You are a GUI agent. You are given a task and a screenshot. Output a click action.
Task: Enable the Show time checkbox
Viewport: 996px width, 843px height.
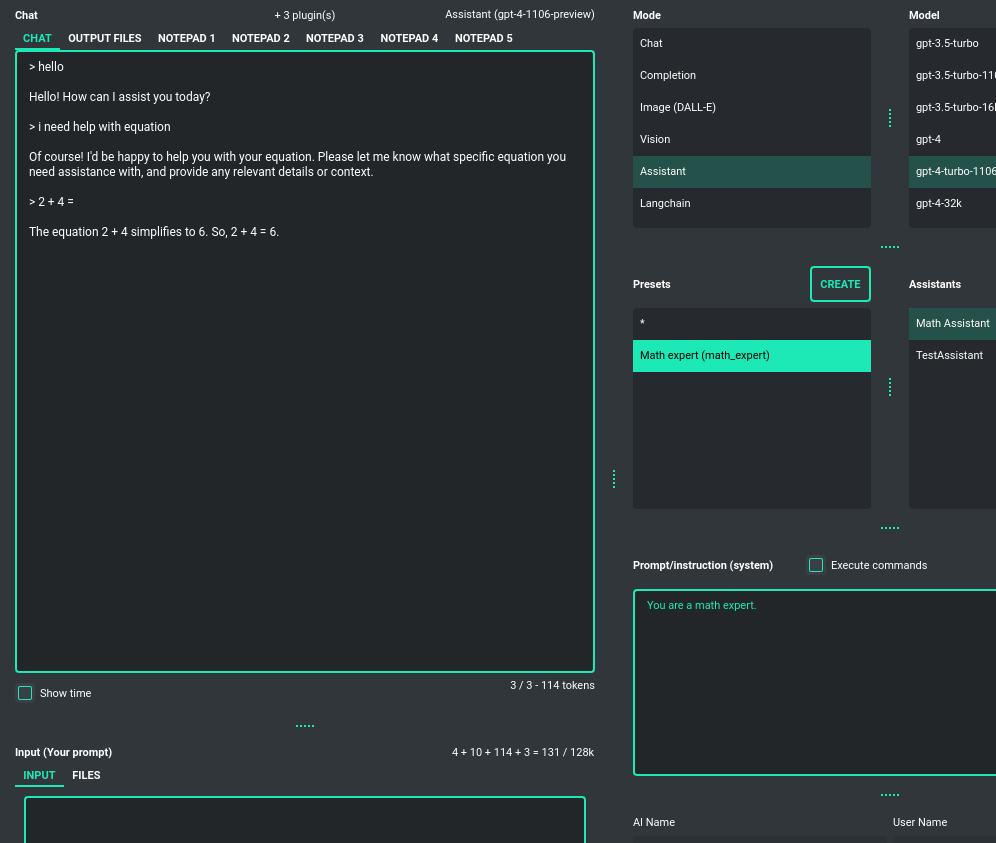coord(24,693)
